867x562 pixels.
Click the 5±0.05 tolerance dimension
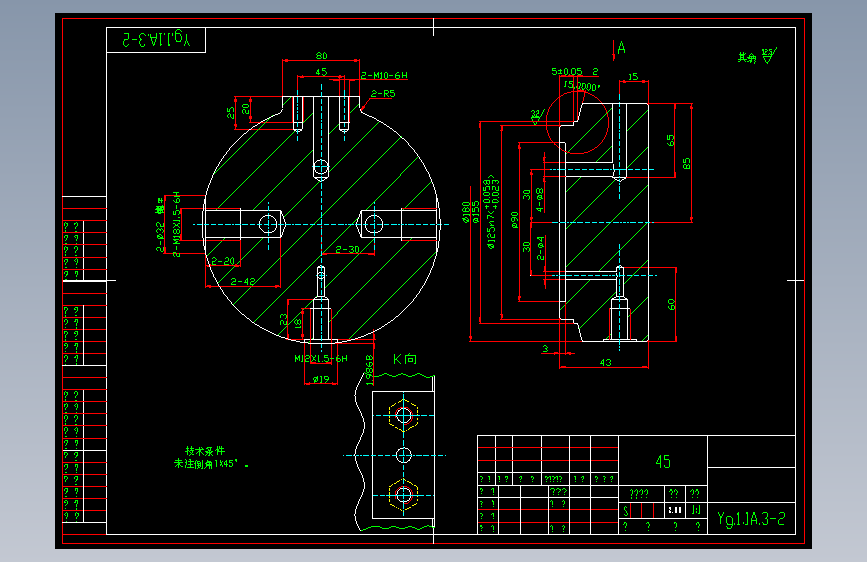pyautogui.click(x=567, y=71)
